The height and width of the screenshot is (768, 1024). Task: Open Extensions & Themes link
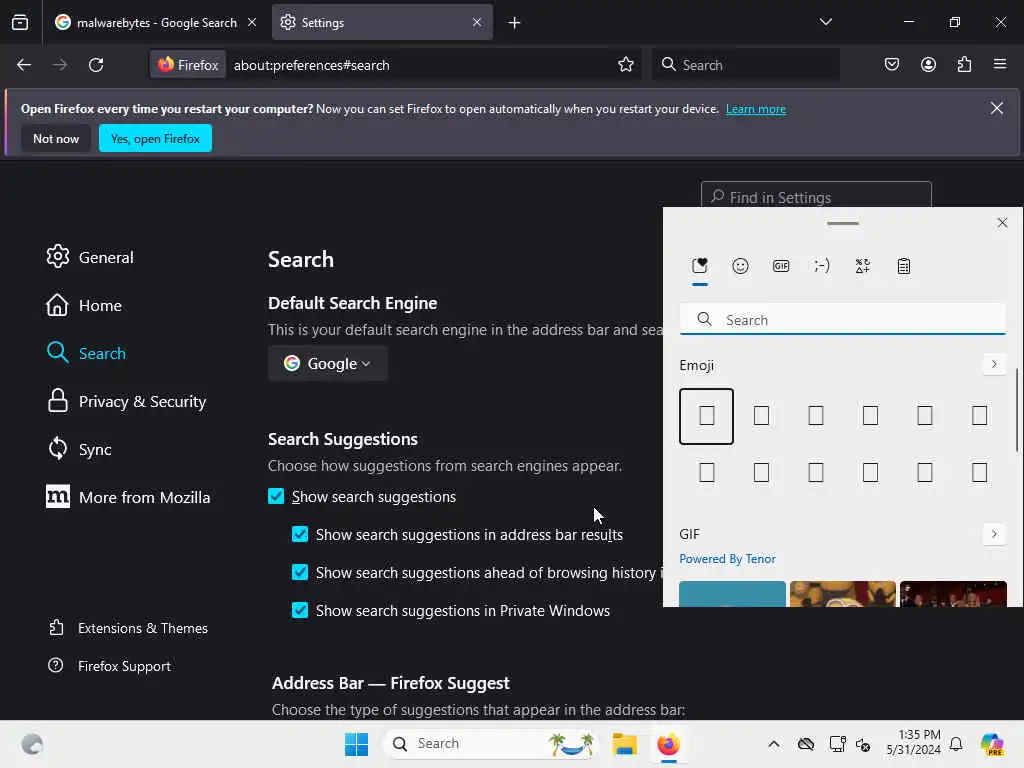pyautogui.click(x=128, y=628)
